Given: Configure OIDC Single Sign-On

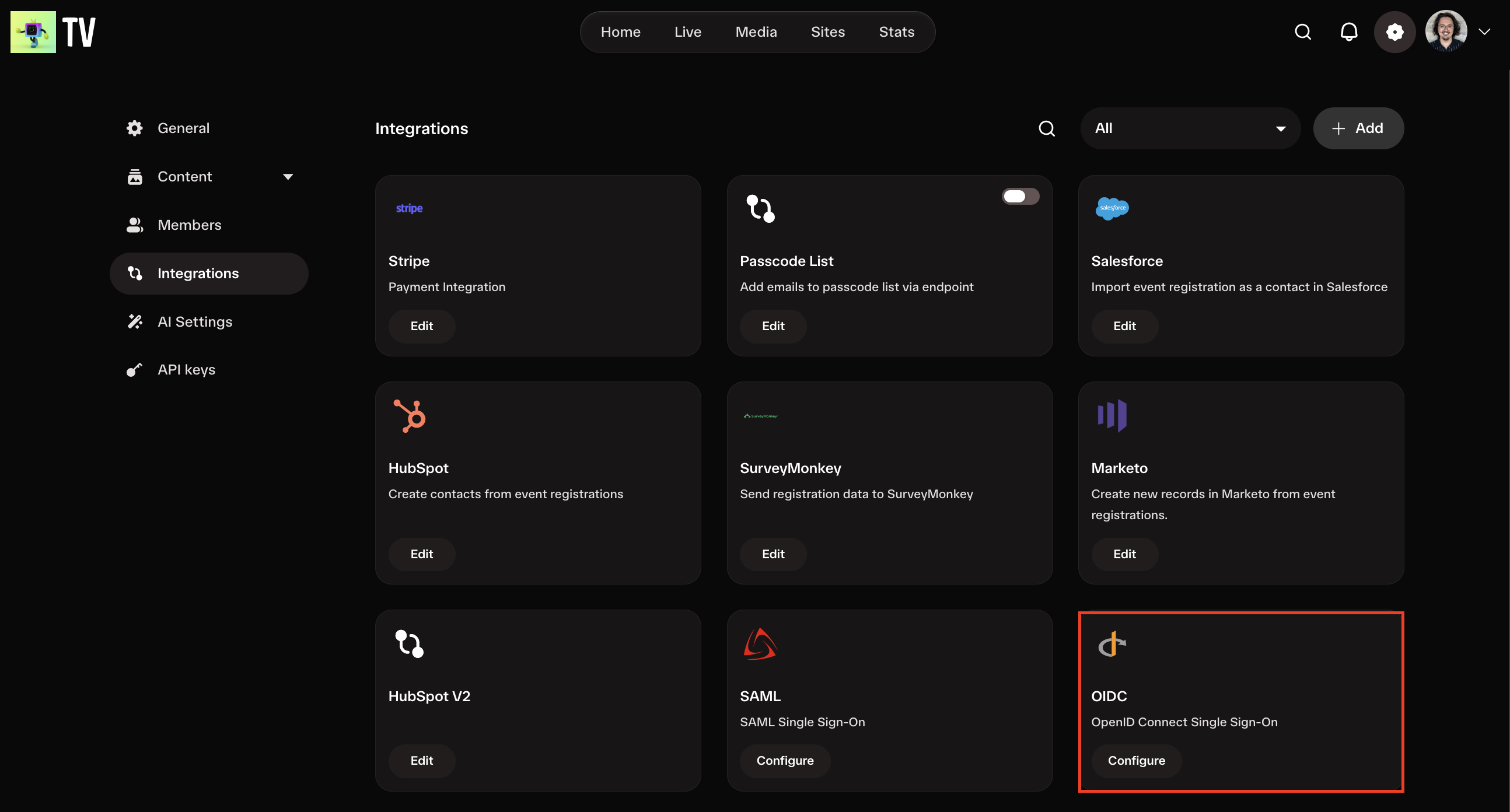Looking at the screenshot, I should (x=1136, y=761).
